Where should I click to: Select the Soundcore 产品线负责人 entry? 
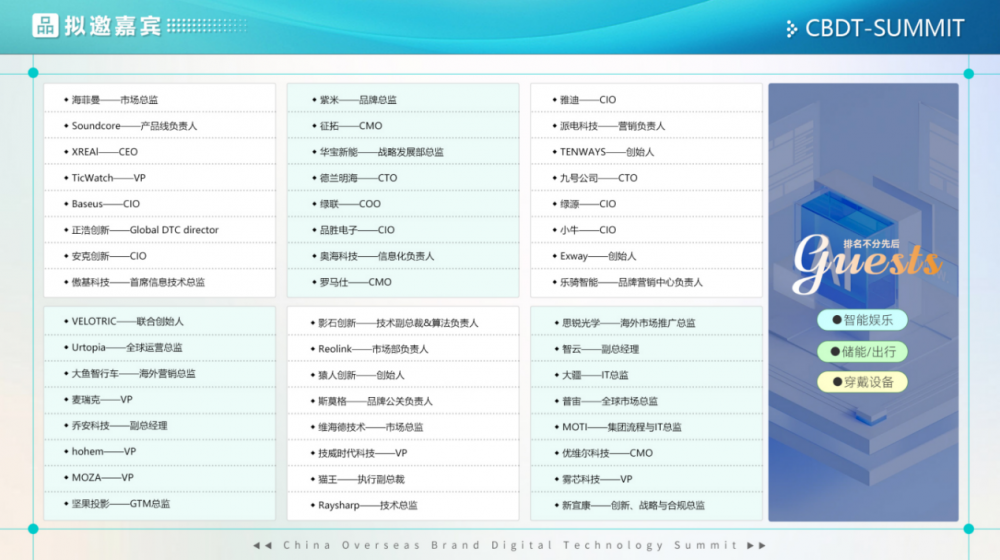click(x=134, y=126)
